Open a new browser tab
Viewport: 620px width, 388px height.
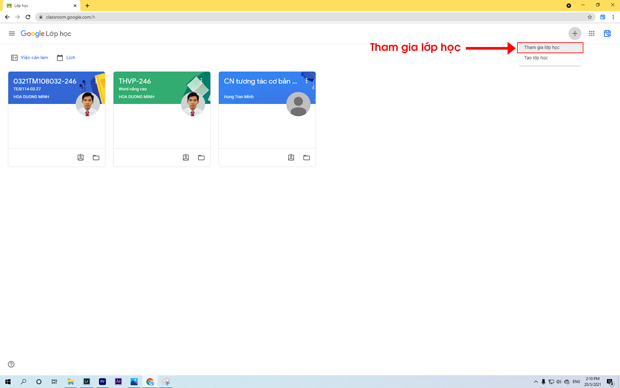pos(87,6)
